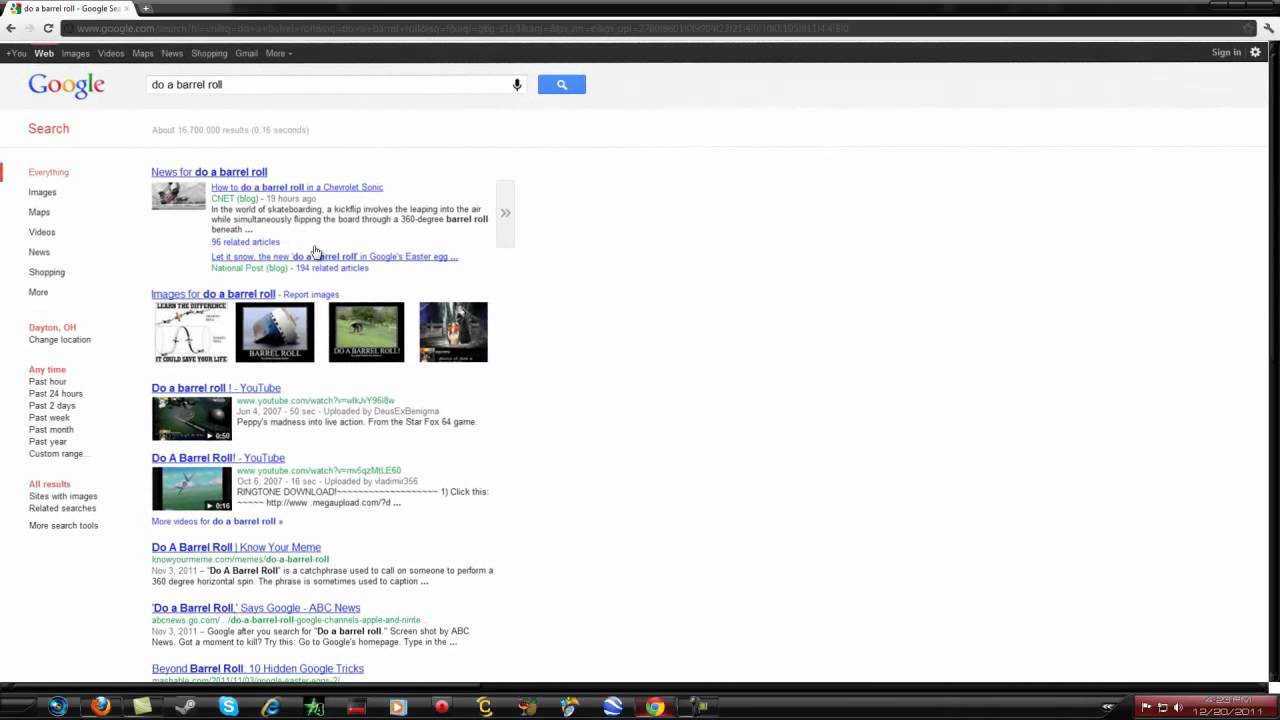The width and height of the screenshot is (1280, 720).
Task: Click 'More videos for do a barrel roll'
Action: [x=217, y=522]
